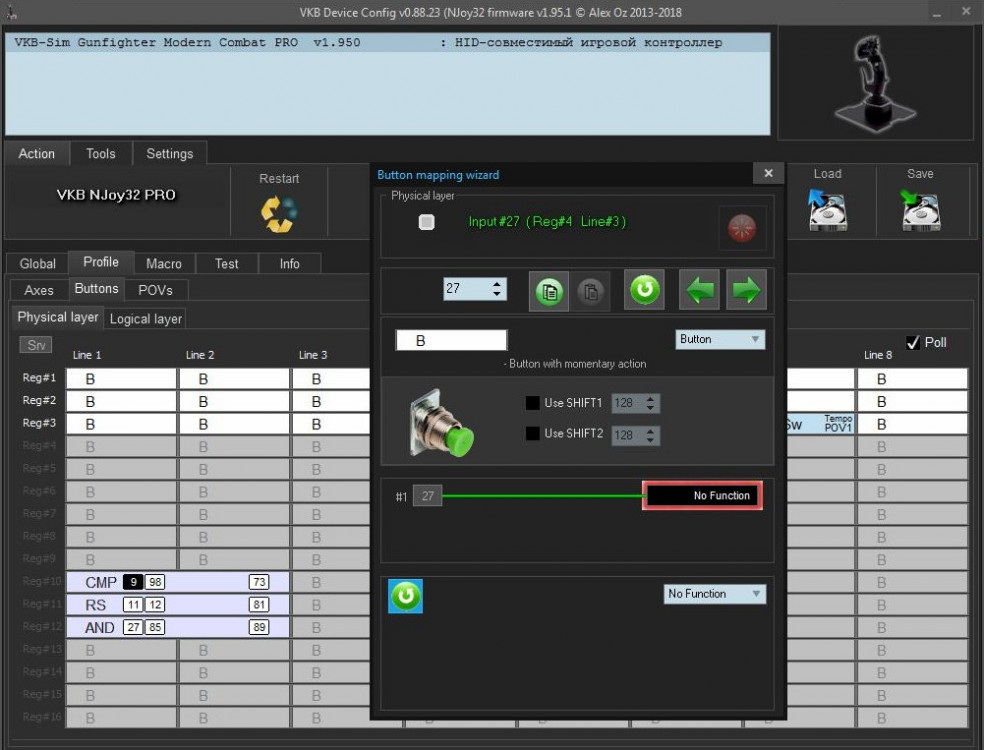The width and height of the screenshot is (984, 750).
Task: Click the red physical layer indicator
Action: pos(742,228)
